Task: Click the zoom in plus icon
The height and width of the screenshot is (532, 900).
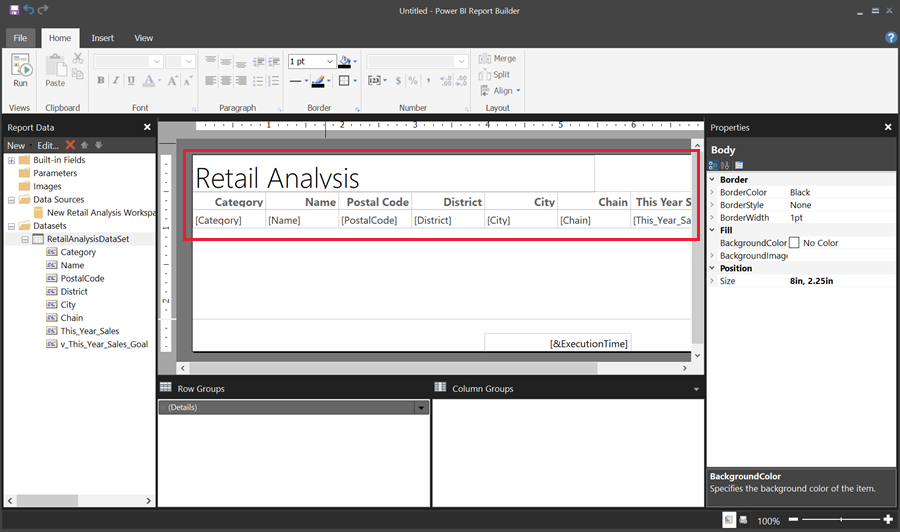Action: coord(887,520)
